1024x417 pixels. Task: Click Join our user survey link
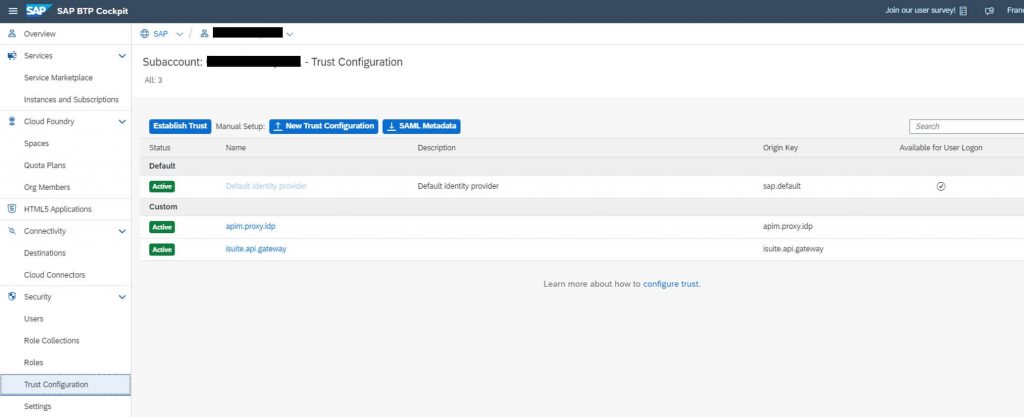coord(920,11)
